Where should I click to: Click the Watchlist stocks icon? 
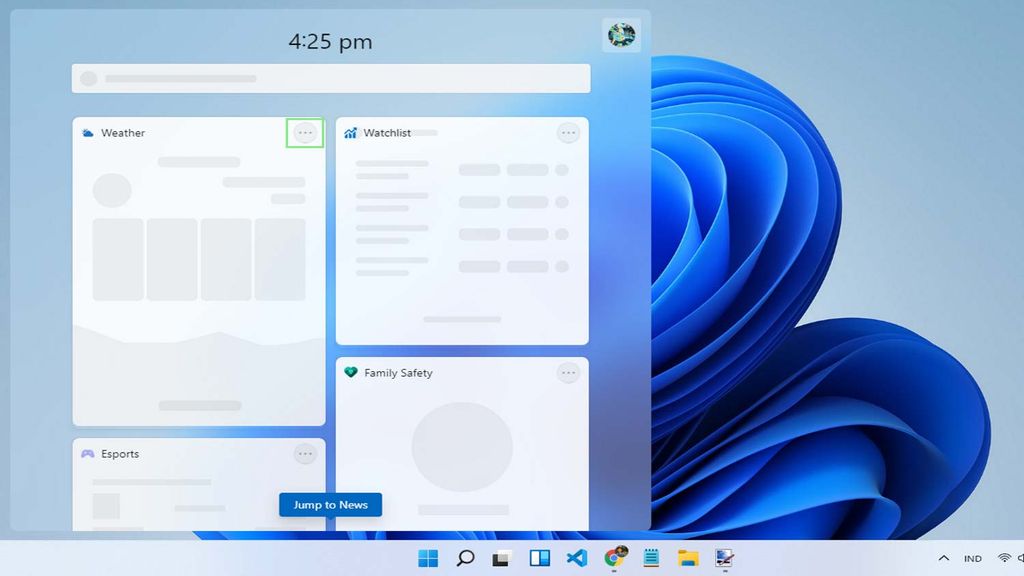click(x=351, y=132)
